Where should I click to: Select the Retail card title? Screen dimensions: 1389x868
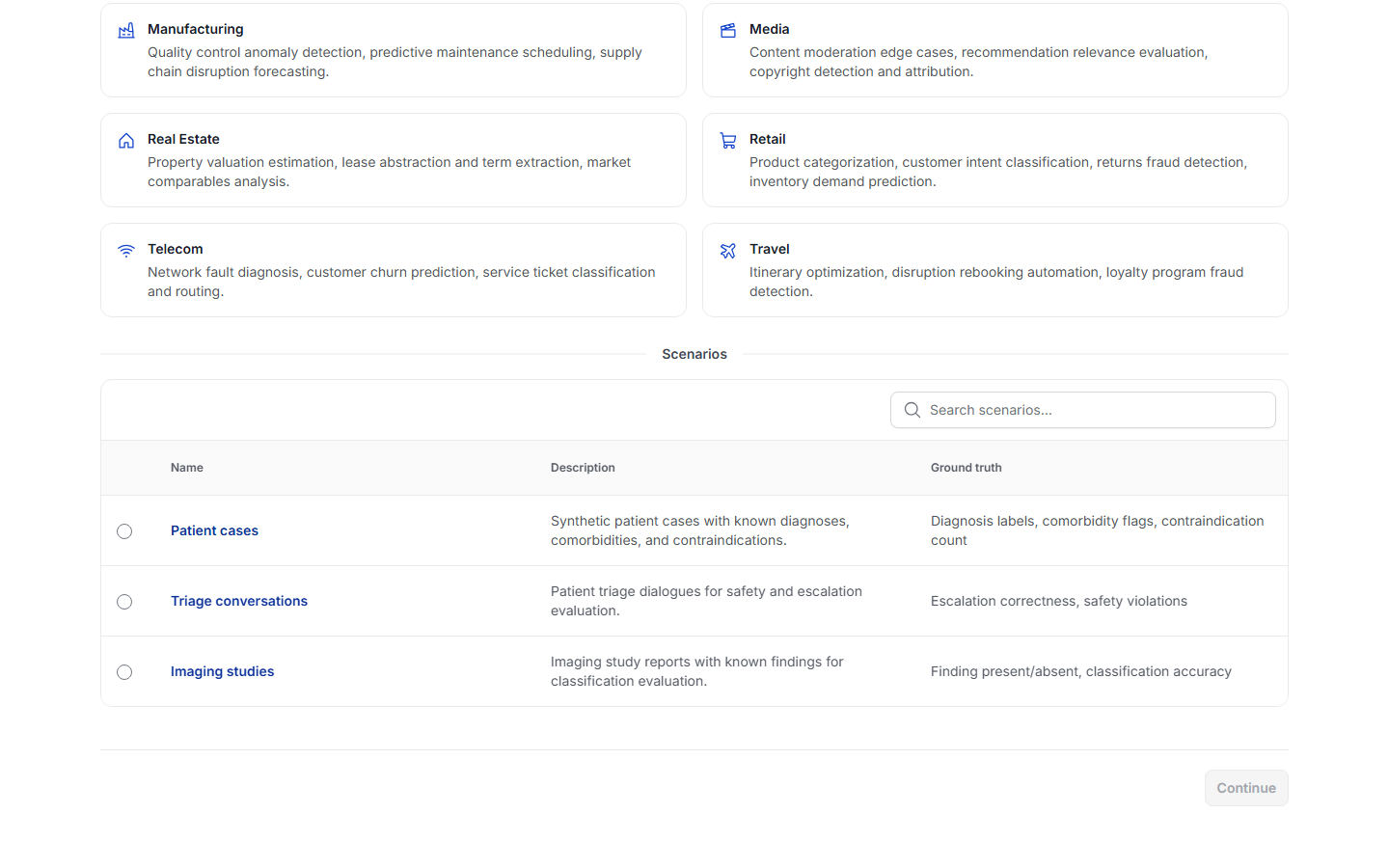(x=768, y=139)
